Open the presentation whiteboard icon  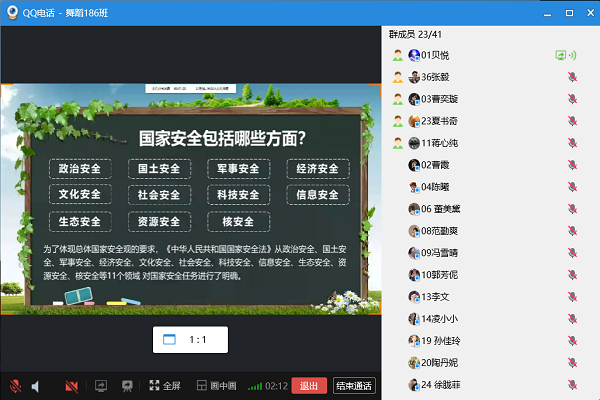pos(127,385)
